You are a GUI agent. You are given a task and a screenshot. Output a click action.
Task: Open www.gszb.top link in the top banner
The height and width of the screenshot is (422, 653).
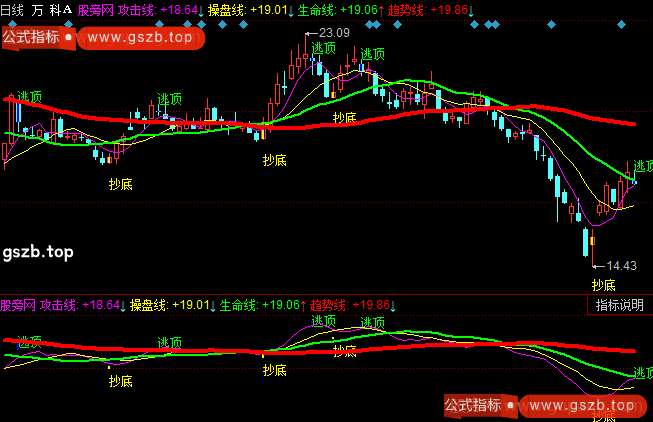coord(139,37)
